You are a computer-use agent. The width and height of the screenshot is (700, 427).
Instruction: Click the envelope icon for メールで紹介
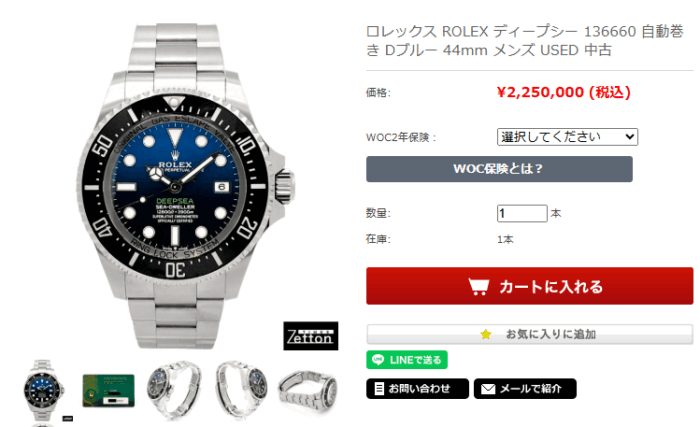tap(488, 389)
